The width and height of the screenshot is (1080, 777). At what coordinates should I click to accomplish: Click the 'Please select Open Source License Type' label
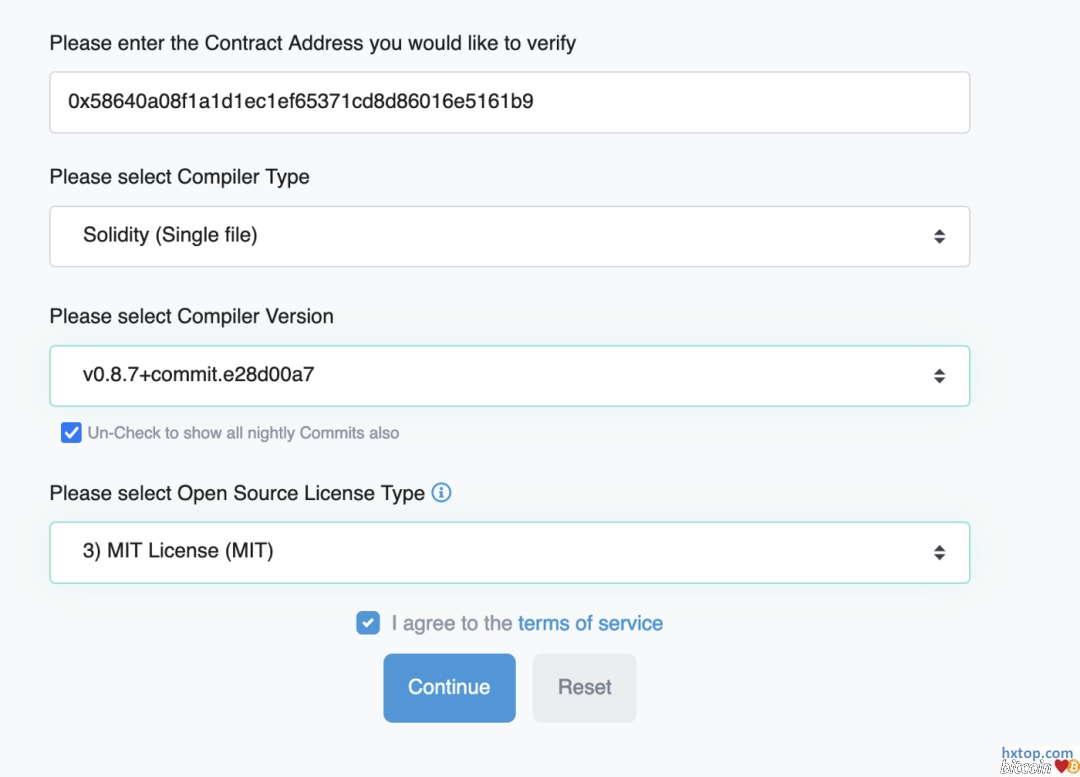(237, 493)
